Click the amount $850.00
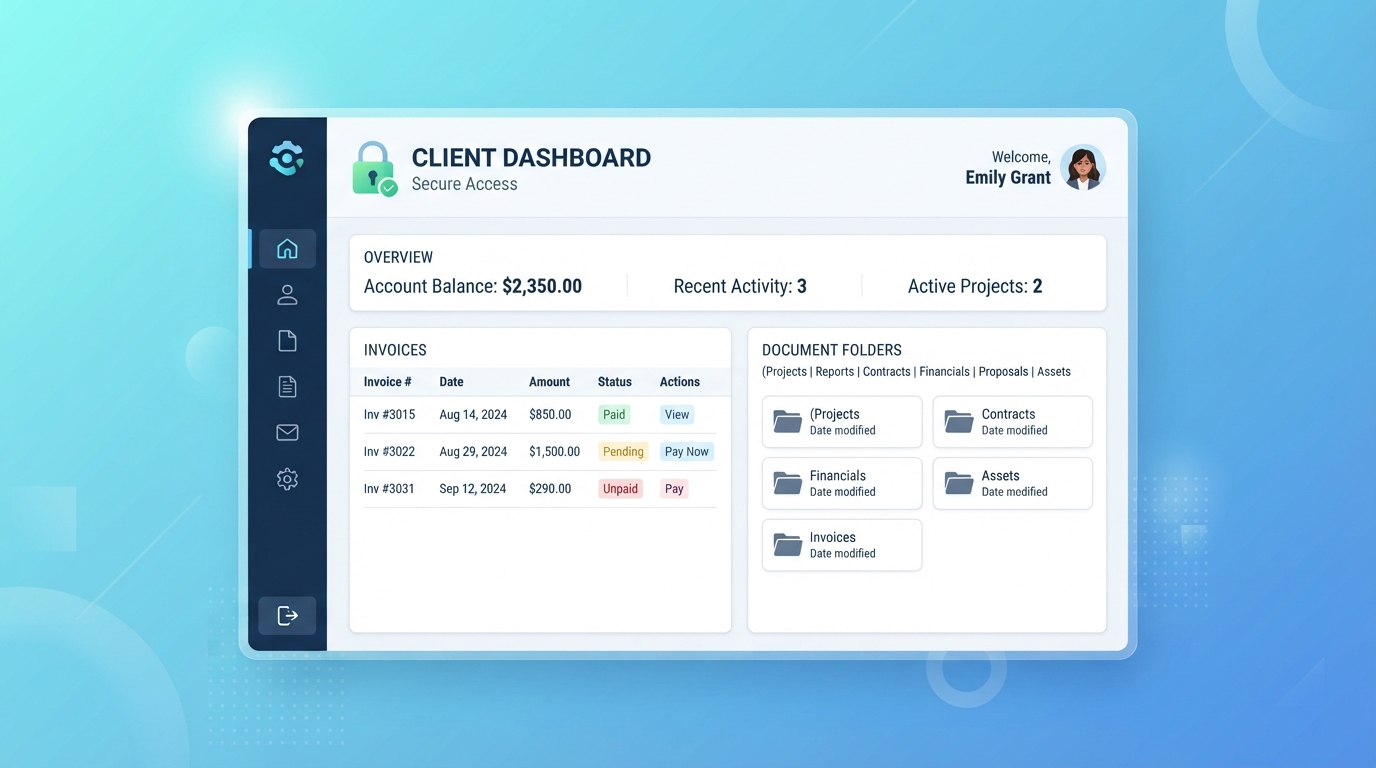 coord(550,415)
